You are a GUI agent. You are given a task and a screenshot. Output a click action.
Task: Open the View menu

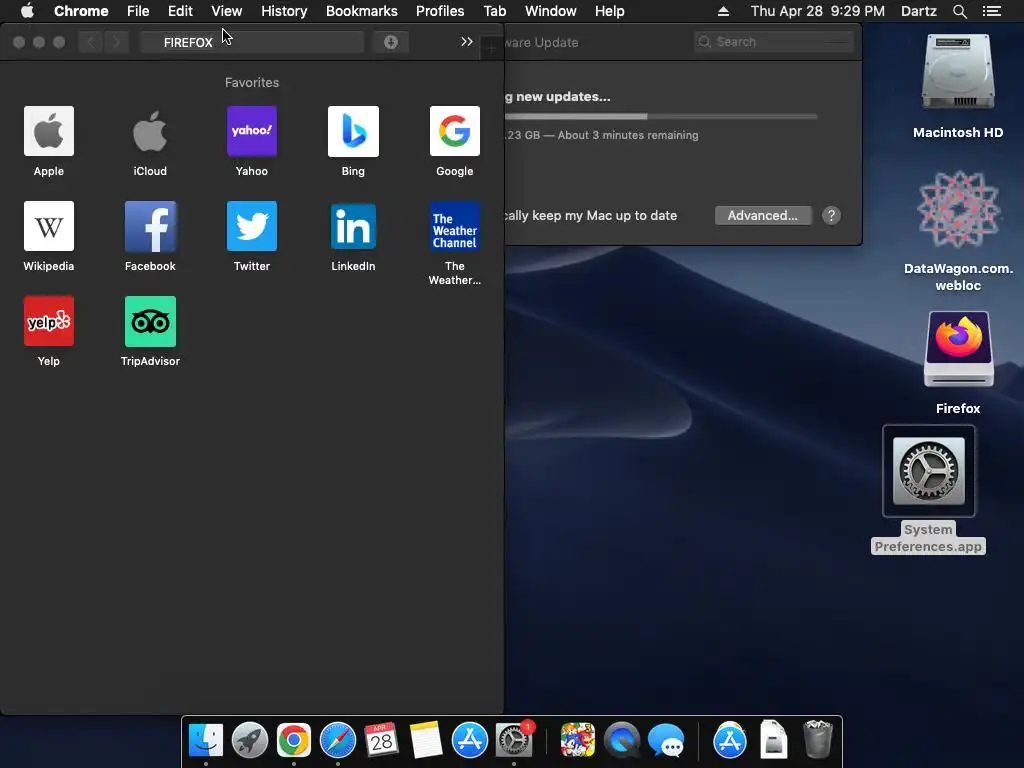227,11
